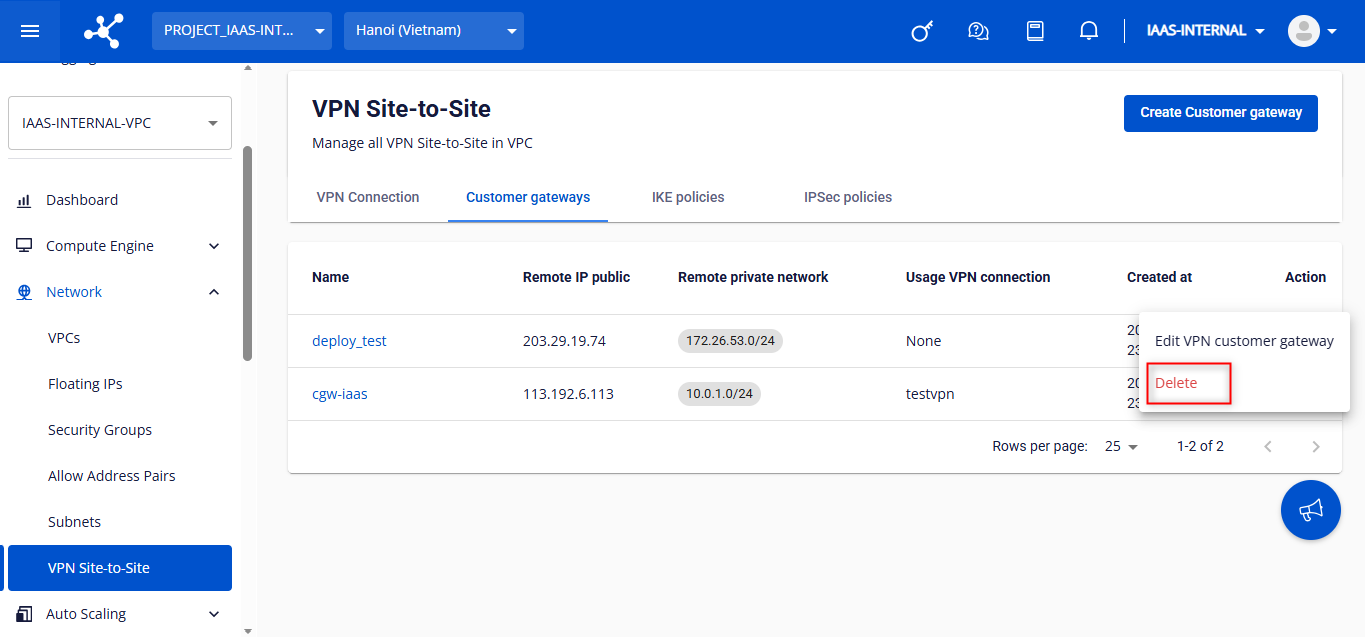The height and width of the screenshot is (637, 1365).
Task: Switch to the VPN Connection tab
Action: click(x=368, y=197)
